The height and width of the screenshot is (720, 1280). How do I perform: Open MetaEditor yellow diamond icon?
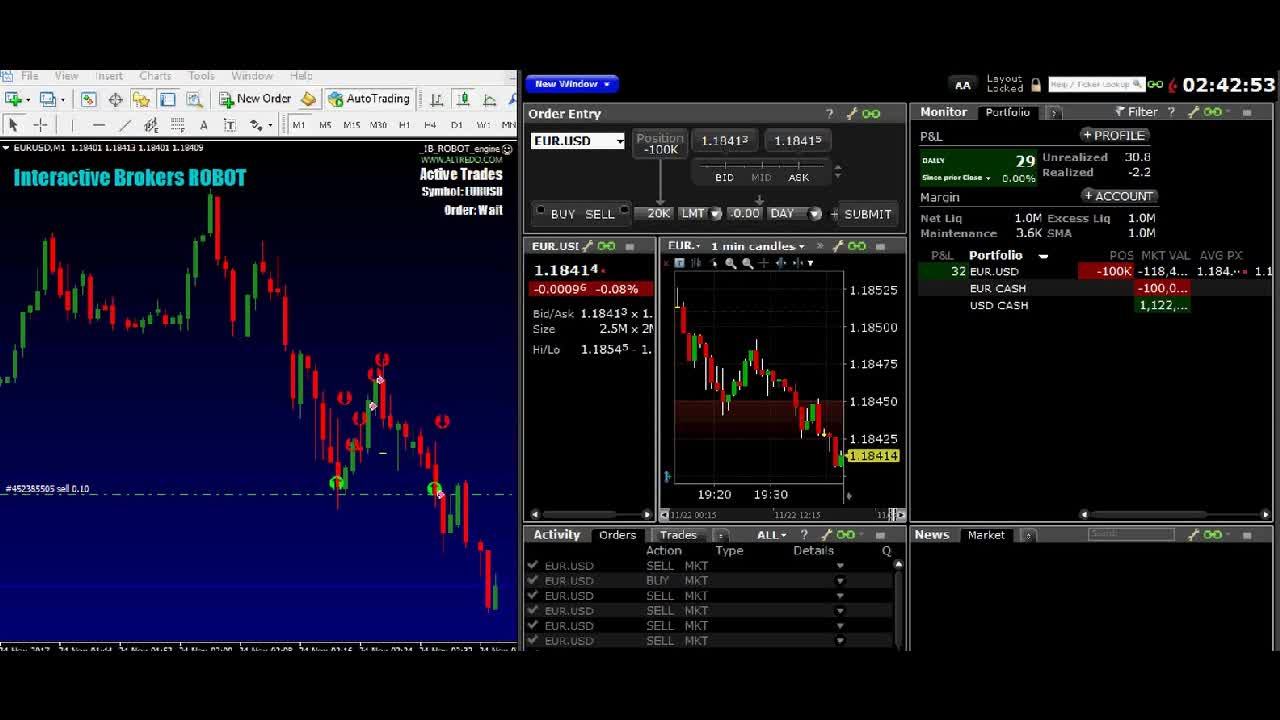tap(308, 99)
